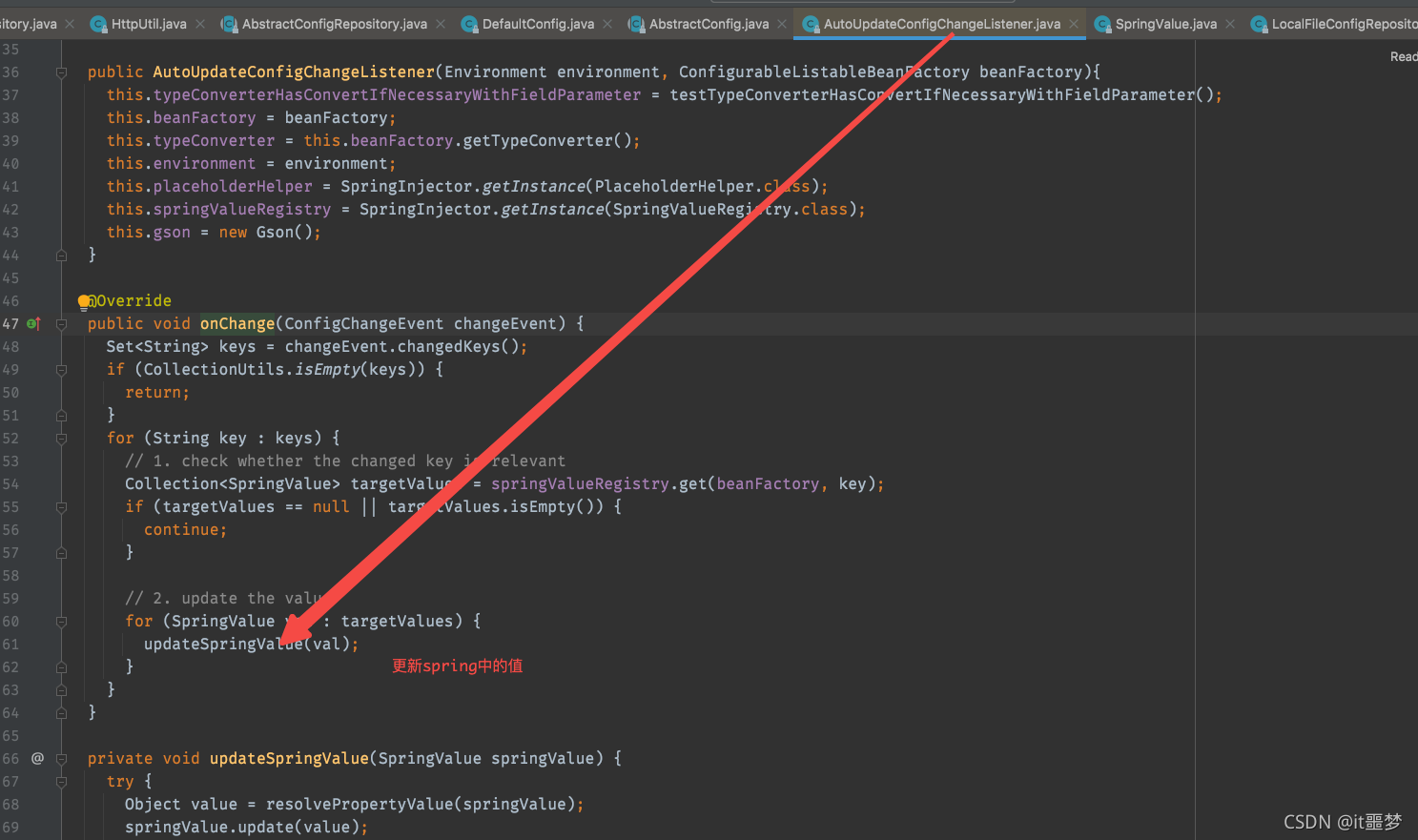Fold the try block at line 67
Viewport: 1418px width, 840px height.
[61, 782]
